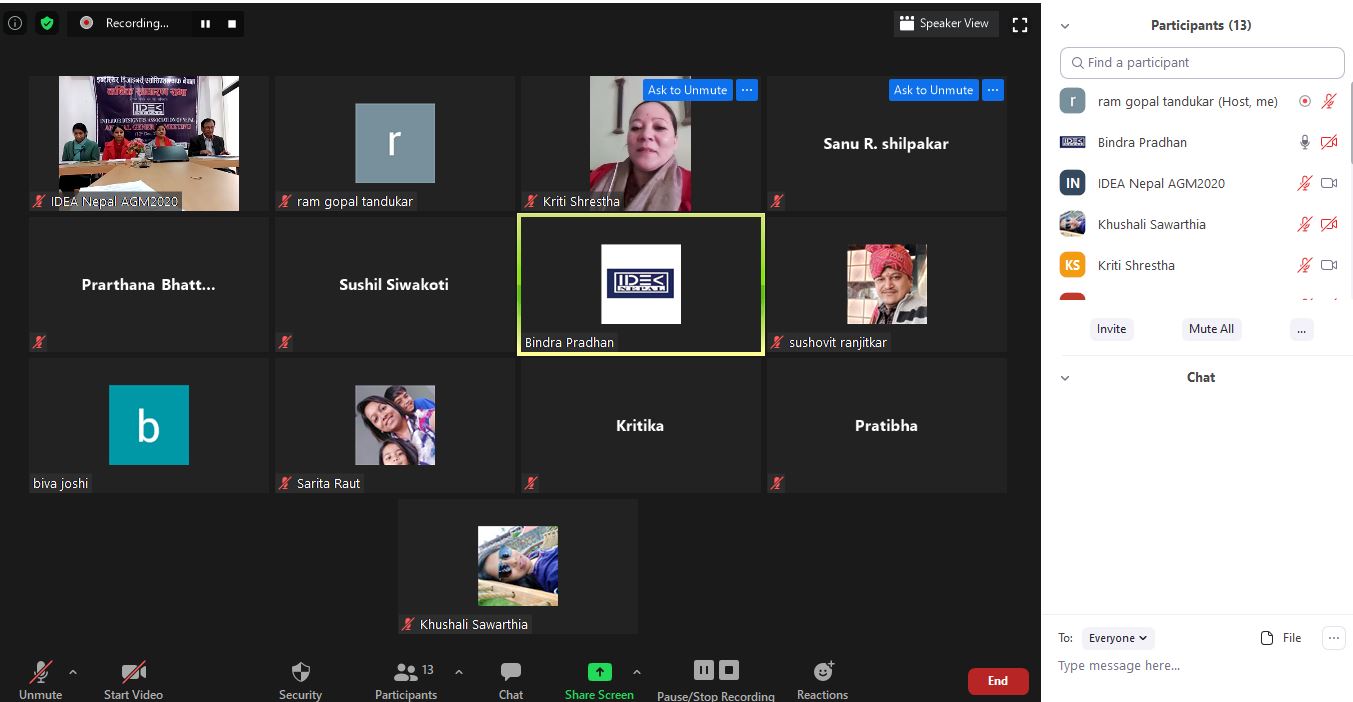Open Participants list from toolbar
The width and height of the screenshot is (1353, 702).
coord(406,672)
